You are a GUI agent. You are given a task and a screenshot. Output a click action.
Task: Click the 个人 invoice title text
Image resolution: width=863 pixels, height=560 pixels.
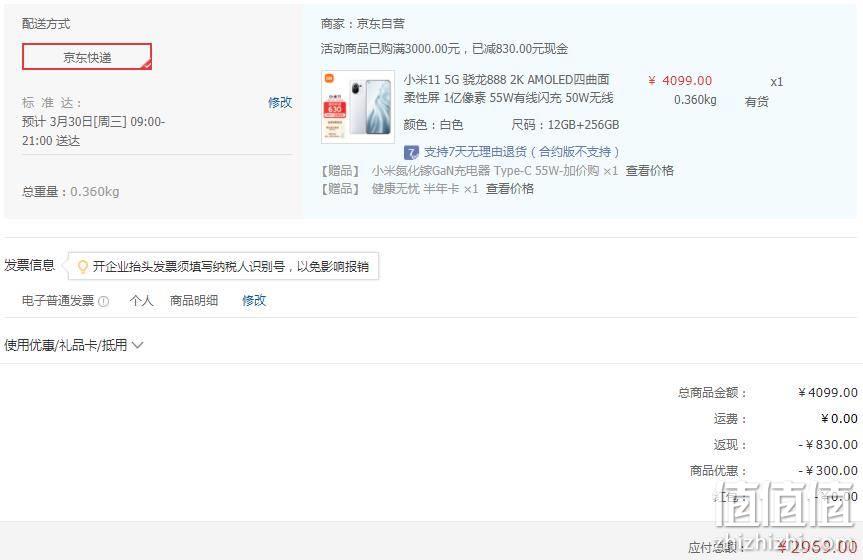click(141, 300)
